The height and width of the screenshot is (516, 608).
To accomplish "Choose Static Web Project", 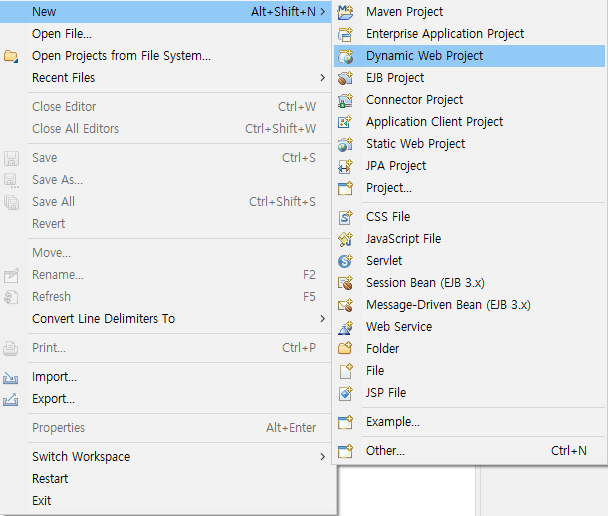I will (x=469, y=144).
